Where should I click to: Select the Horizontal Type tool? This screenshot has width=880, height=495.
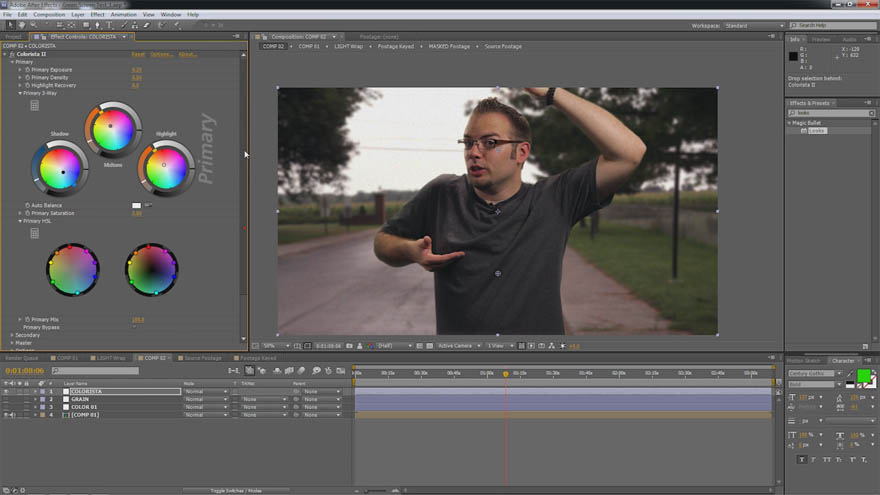[x=109, y=25]
